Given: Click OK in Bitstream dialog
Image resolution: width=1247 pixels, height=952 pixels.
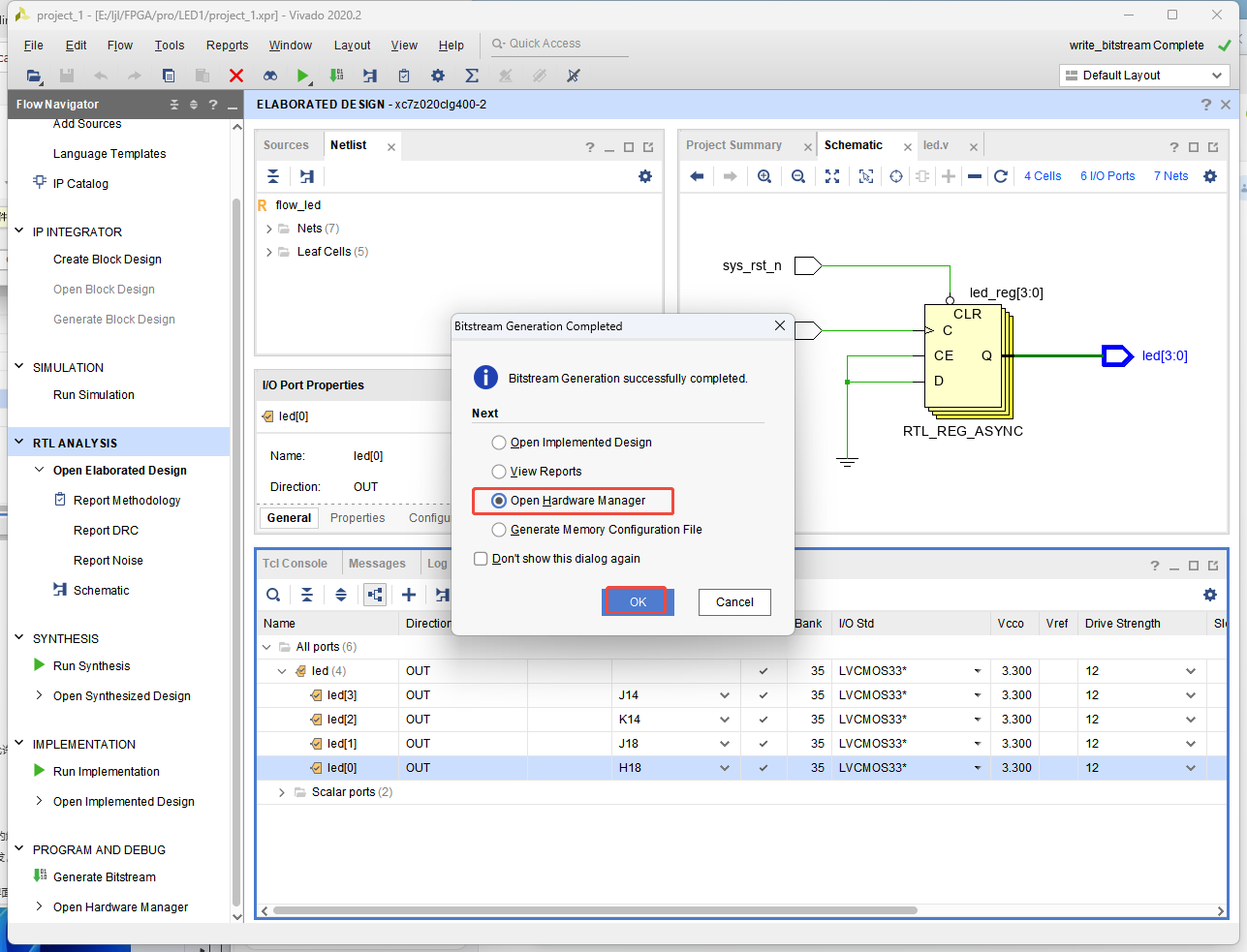Looking at the screenshot, I should [638, 602].
